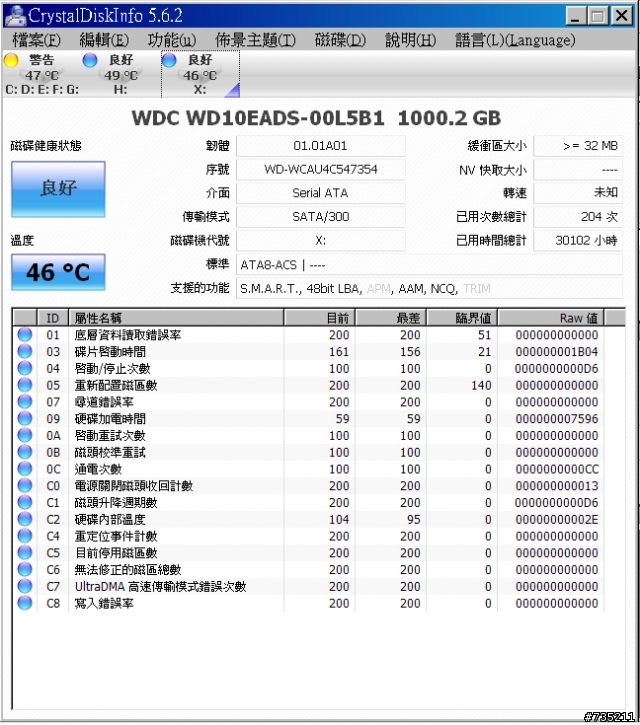Click the buffer size field >= 32 MB
The height and width of the screenshot is (725, 640).
(x=578, y=146)
